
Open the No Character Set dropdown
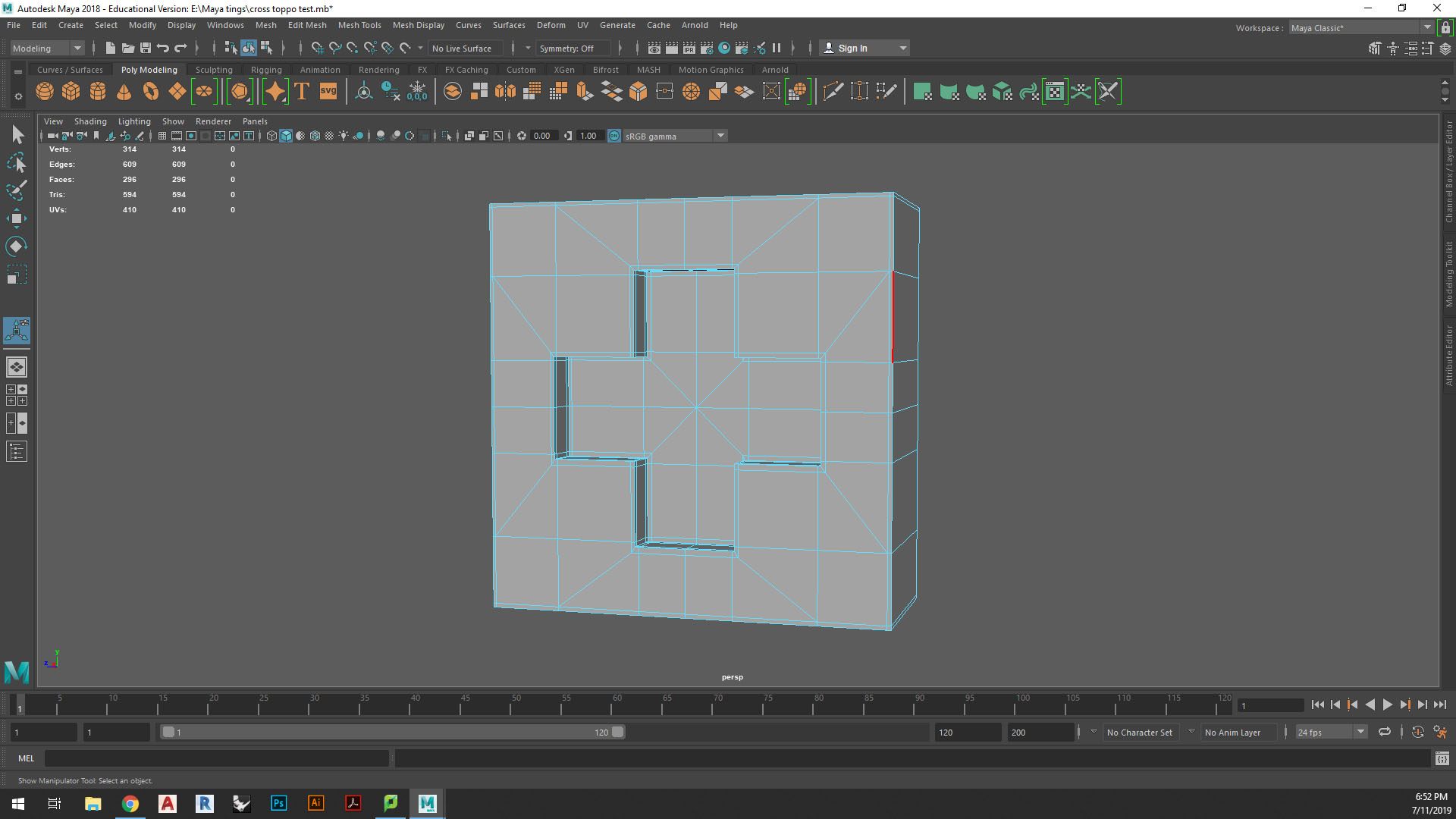coord(1140,732)
